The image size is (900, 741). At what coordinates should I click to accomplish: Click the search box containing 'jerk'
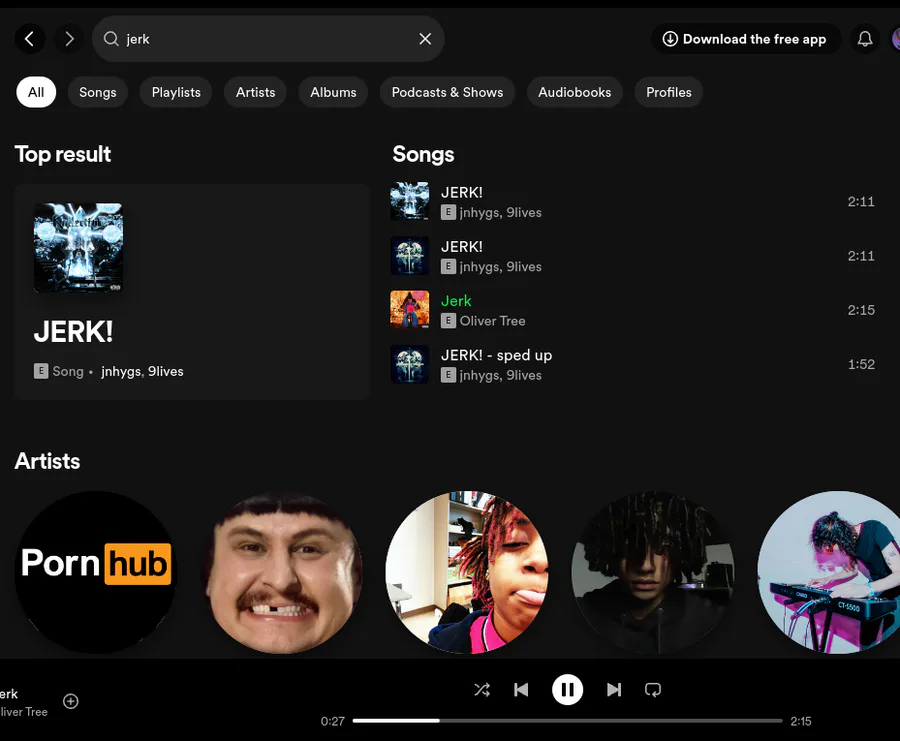pos(268,39)
